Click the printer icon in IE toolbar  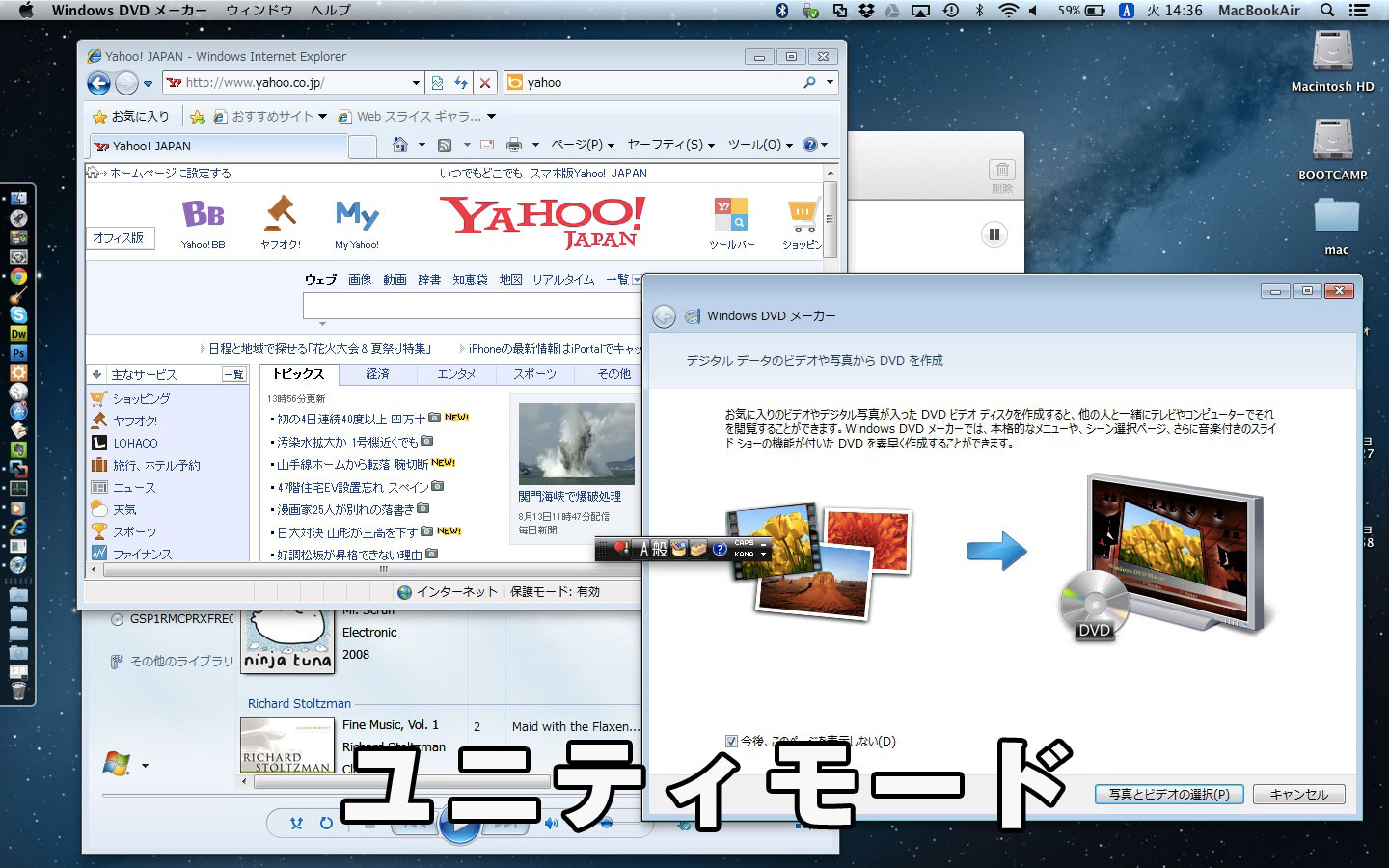pyautogui.click(x=514, y=145)
